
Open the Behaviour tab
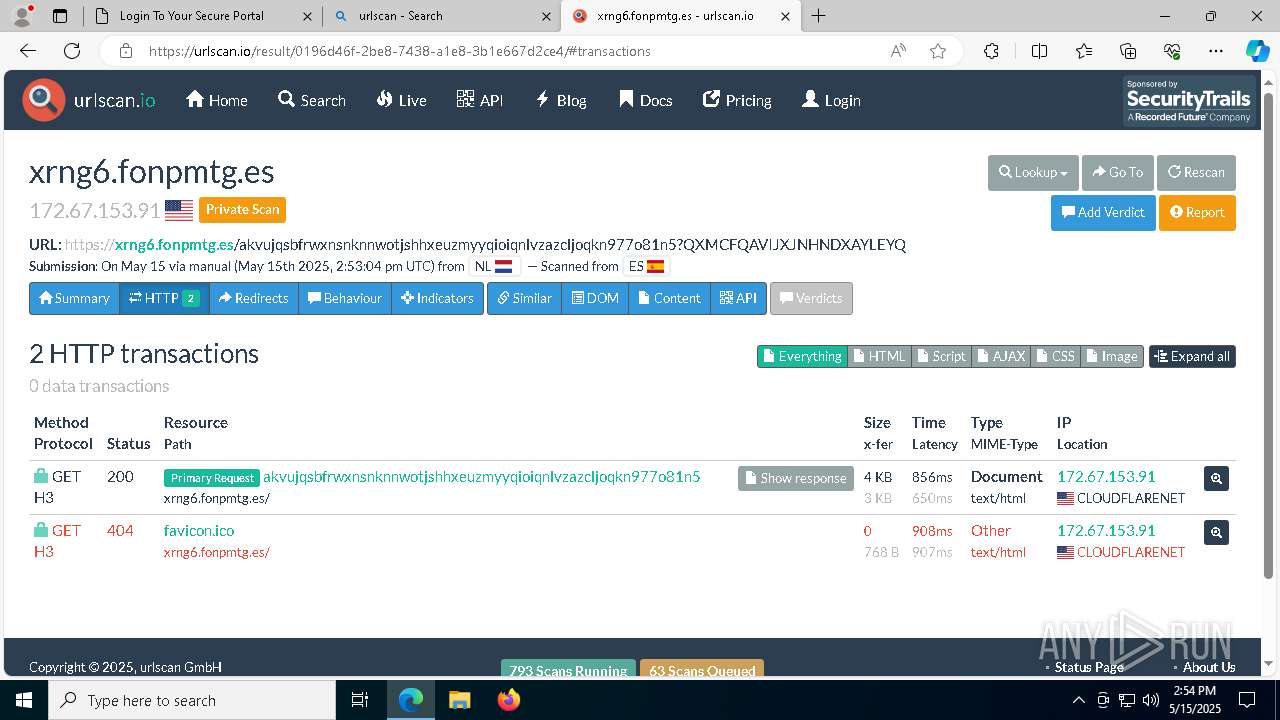(x=344, y=298)
